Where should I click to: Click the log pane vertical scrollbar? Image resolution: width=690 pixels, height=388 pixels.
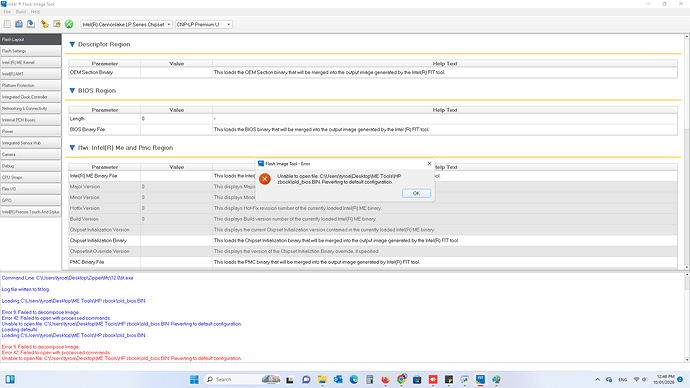[686, 318]
